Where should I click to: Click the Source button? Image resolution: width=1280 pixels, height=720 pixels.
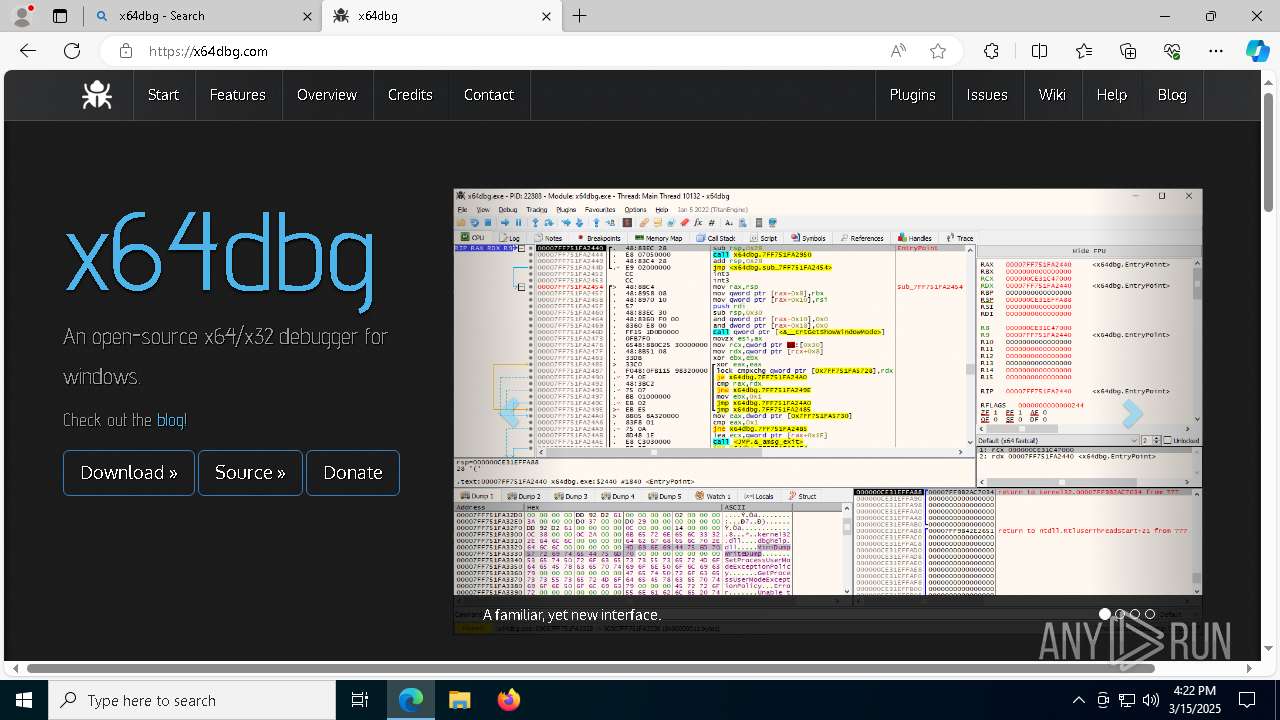[250, 472]
